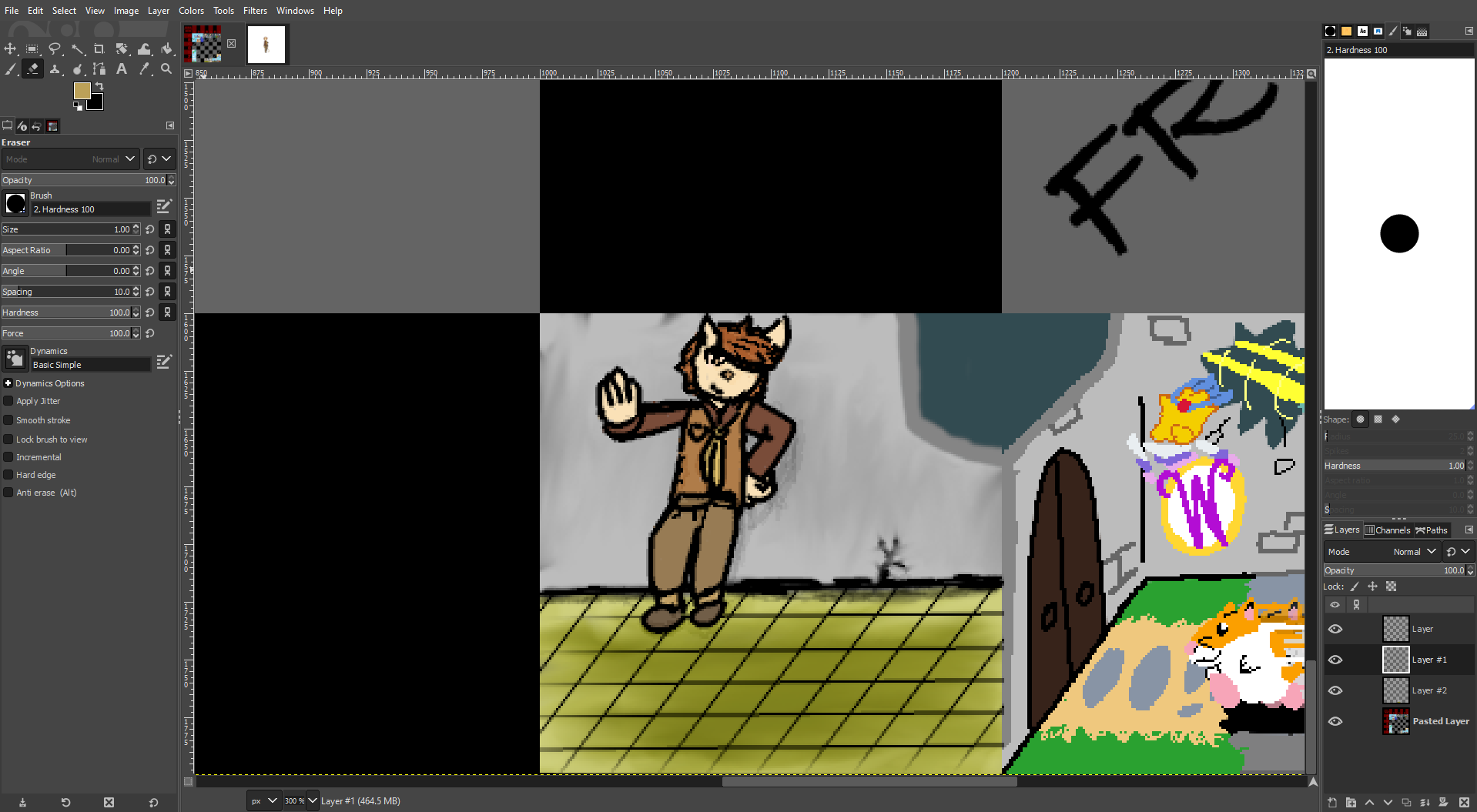Open the blend mode group switcher in Layers
Image resolution: width=1477 pixels, height=812 pixels.
pos(1458,552)
